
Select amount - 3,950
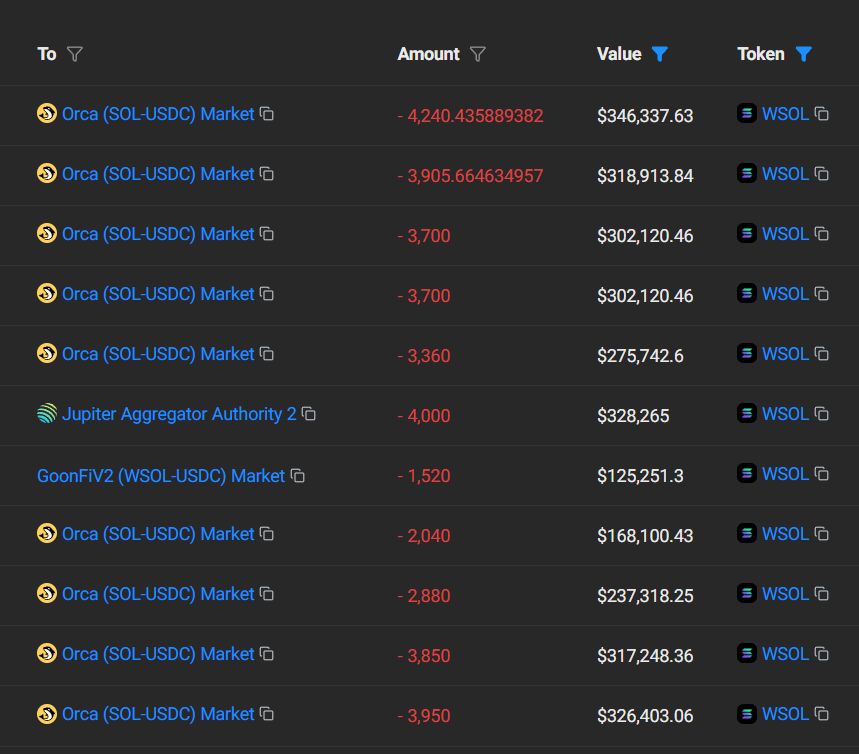424,716
